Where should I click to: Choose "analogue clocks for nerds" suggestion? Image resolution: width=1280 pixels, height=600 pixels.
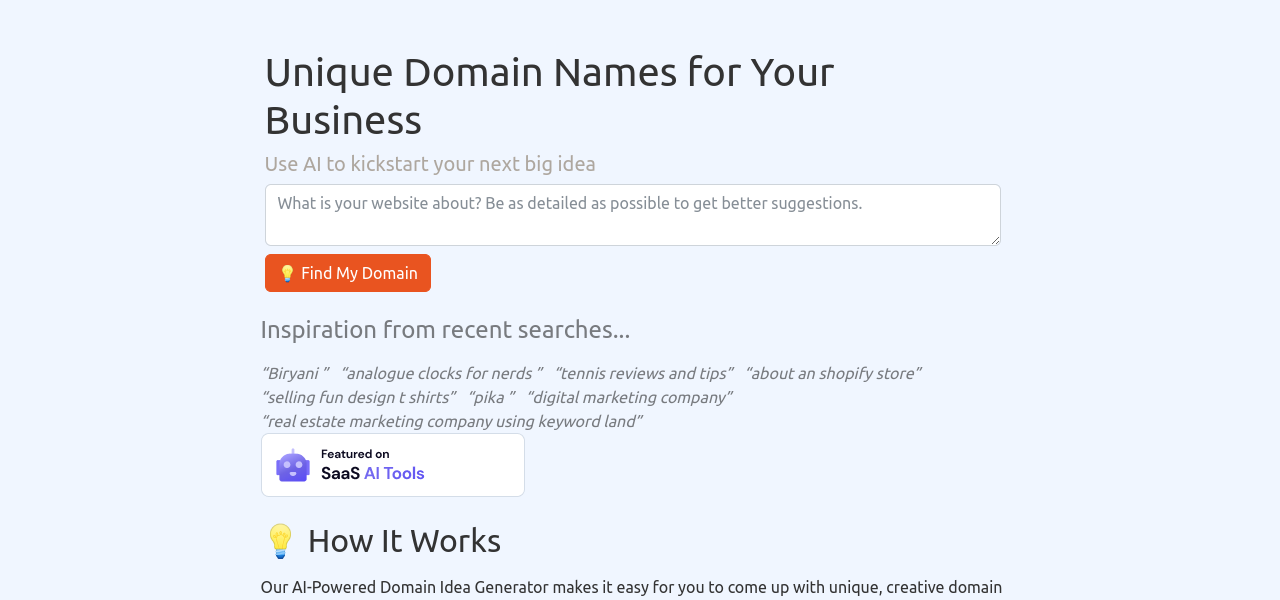click(441, 373)
